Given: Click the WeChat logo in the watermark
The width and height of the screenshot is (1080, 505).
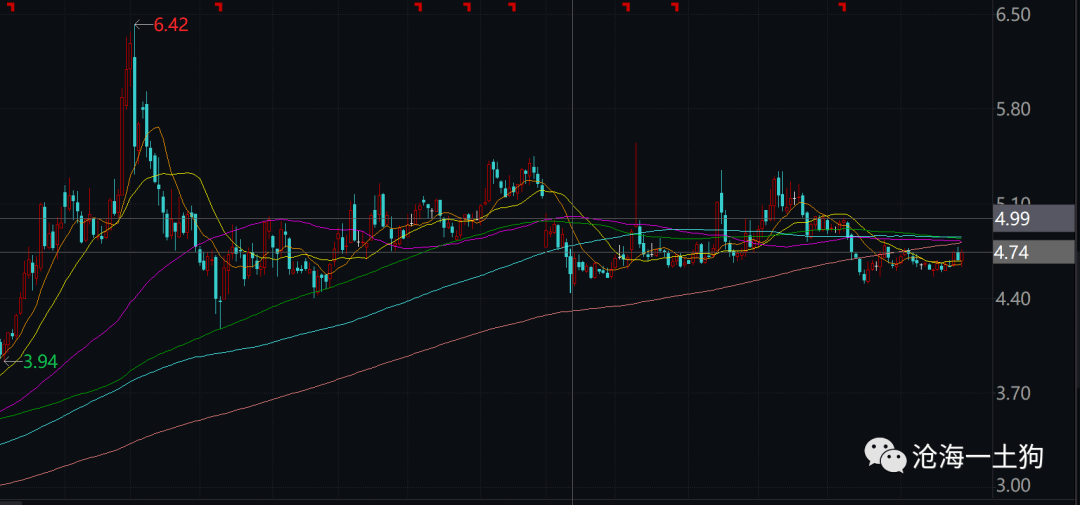Looking at the screenshot, I should pyautogui.click(x=886, y=456).
